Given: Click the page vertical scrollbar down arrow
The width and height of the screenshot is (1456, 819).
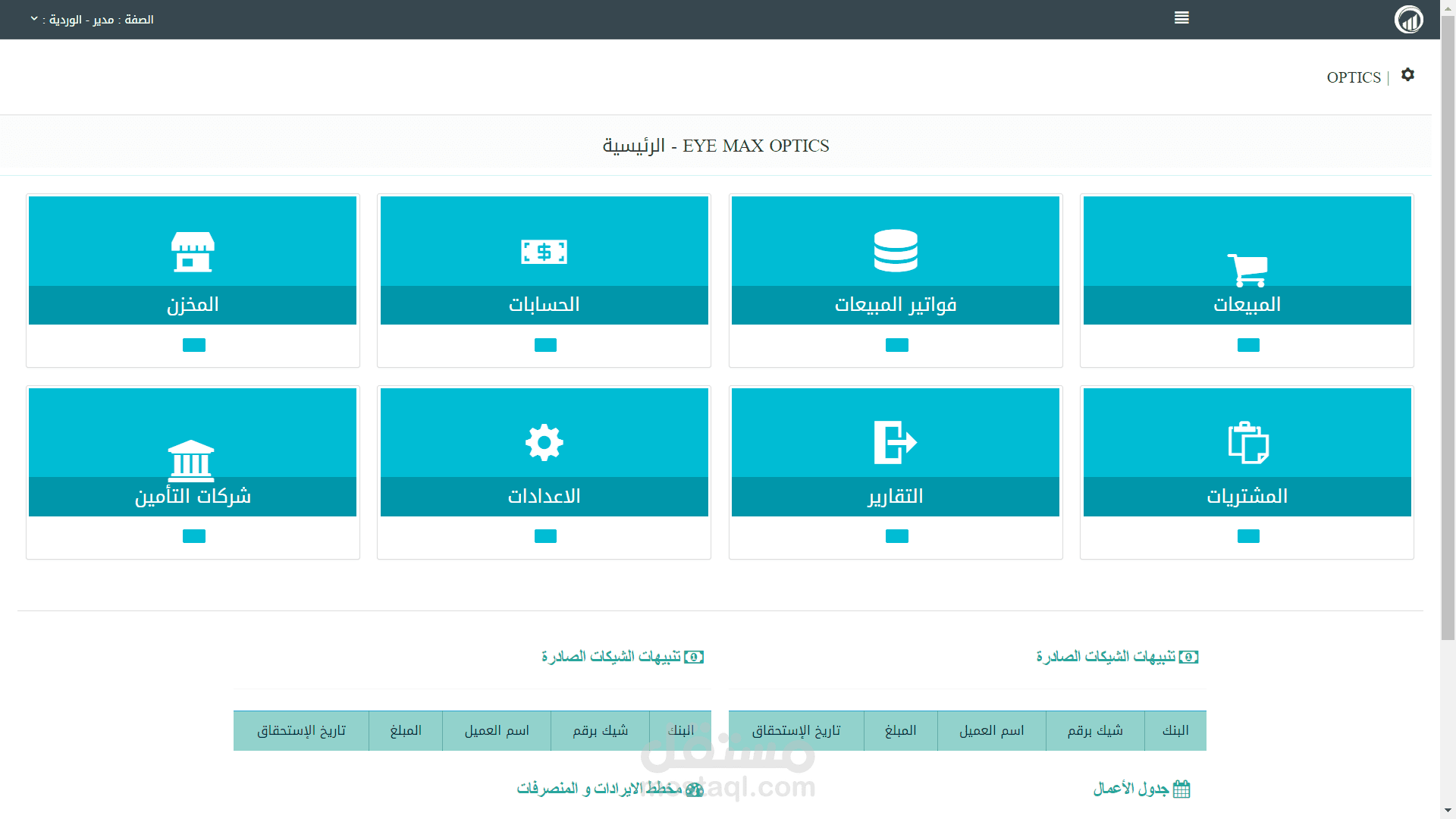Looking at the screenshot, I should coord(1447,811).
